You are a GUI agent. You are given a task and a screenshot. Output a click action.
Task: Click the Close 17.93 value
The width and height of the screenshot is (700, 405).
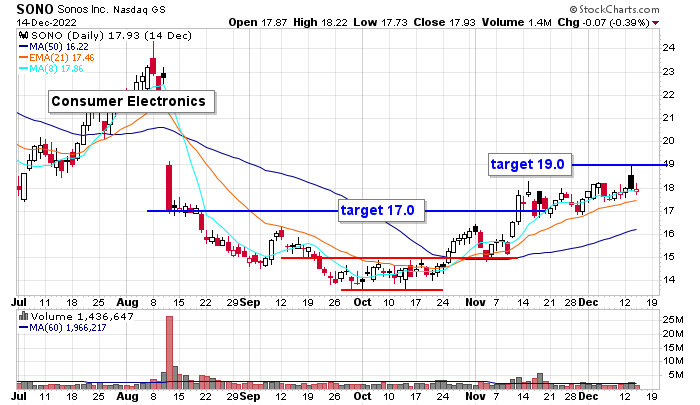coord(445,22)
